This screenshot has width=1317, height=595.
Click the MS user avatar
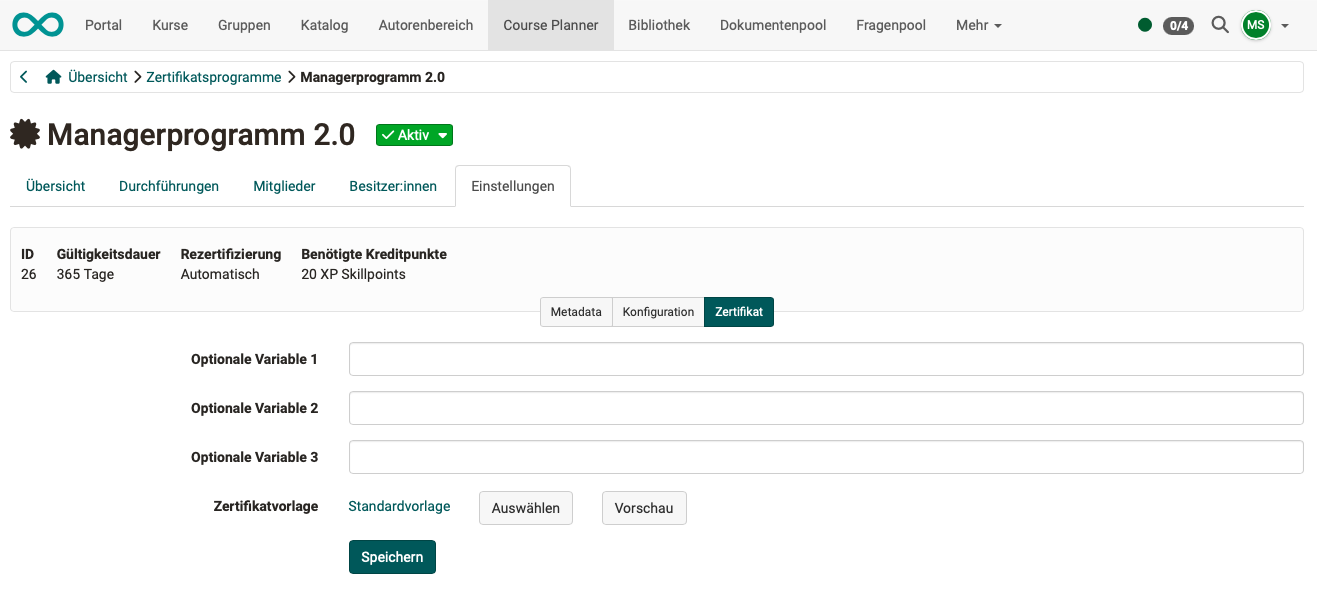click(x=1256, y=25)
